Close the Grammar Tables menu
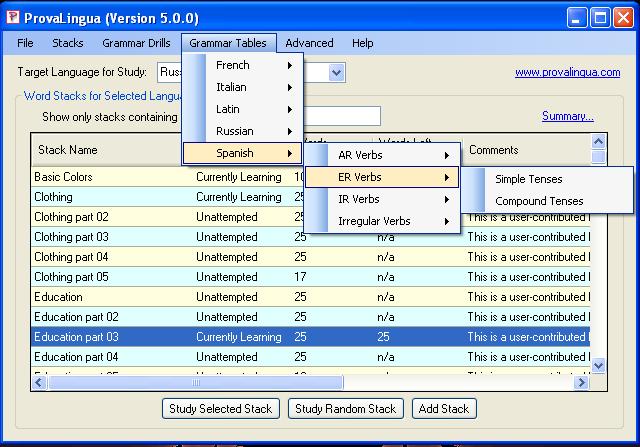Viewport: 640px width, 447px height. click(x=228, y=43)
